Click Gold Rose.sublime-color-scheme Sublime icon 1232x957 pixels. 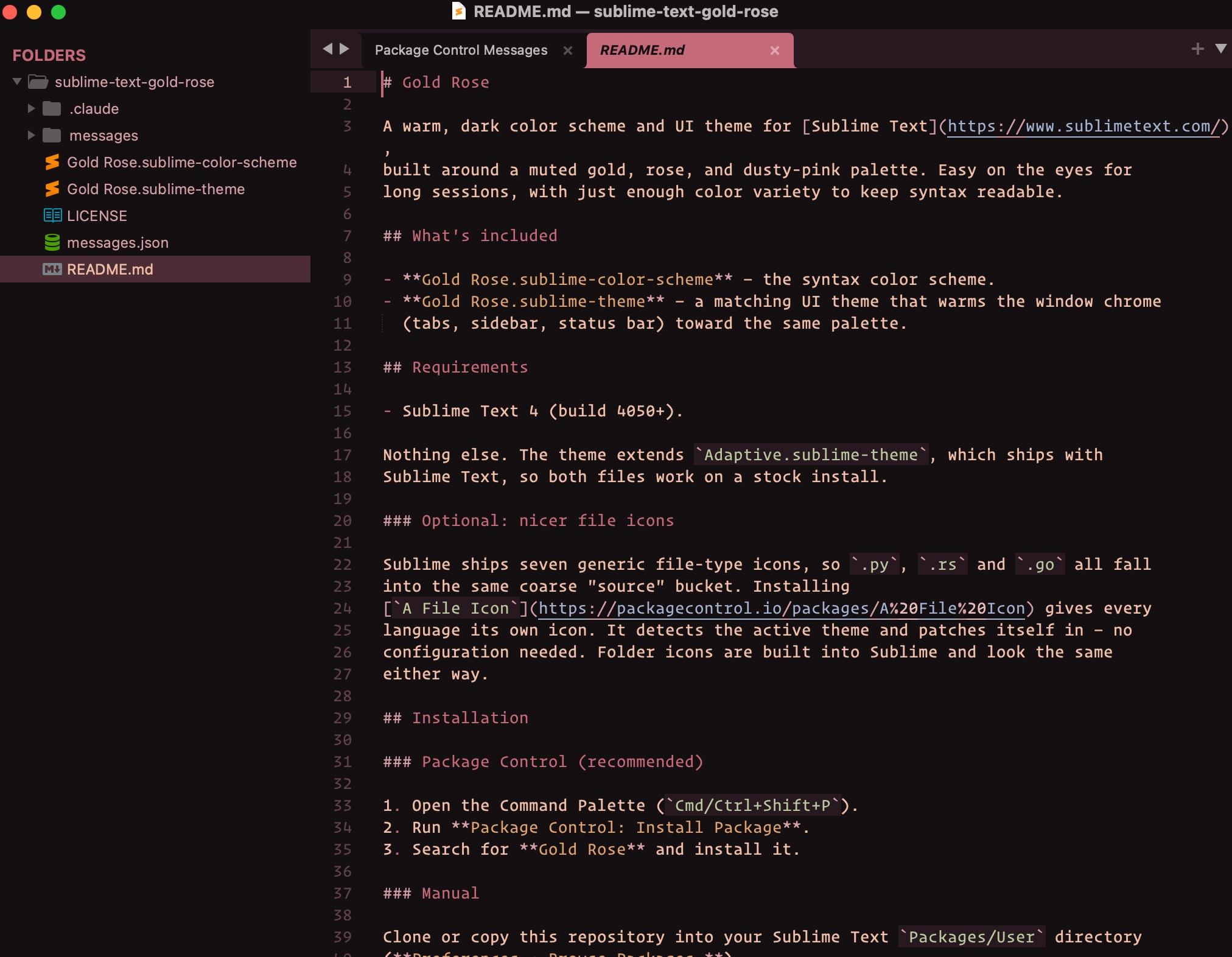tap(52, 162)
